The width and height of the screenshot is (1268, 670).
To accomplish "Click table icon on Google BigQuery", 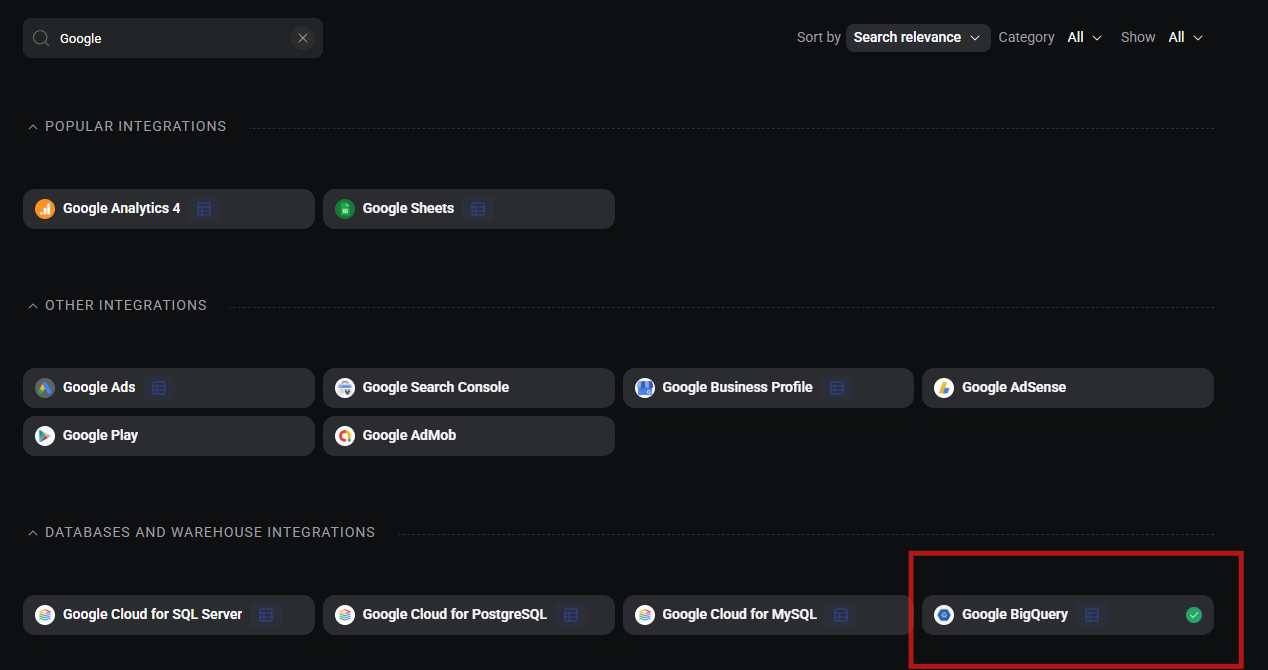I will 1092,615.
